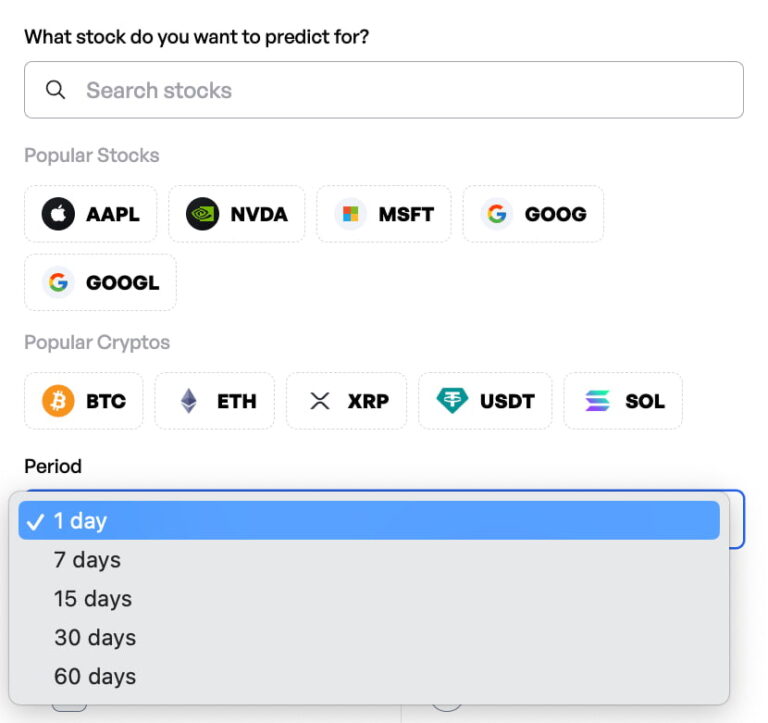Viewport: 768px width, 723px height.
Task: Choose 15 days from the Period list
Action: click(x=92, y=598)
